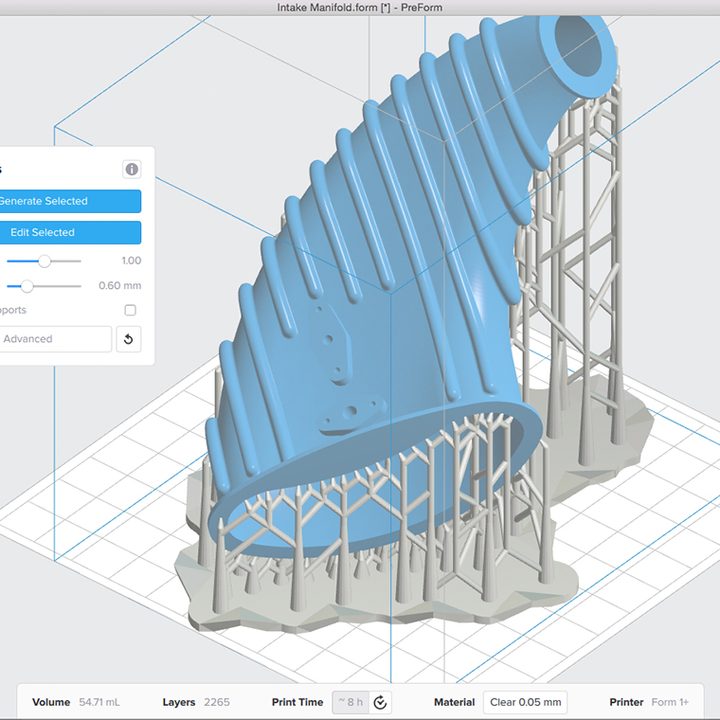This screenshot has height=720, width=720.
Task: Click the 1.00 density value
Action: click(131, 261)
